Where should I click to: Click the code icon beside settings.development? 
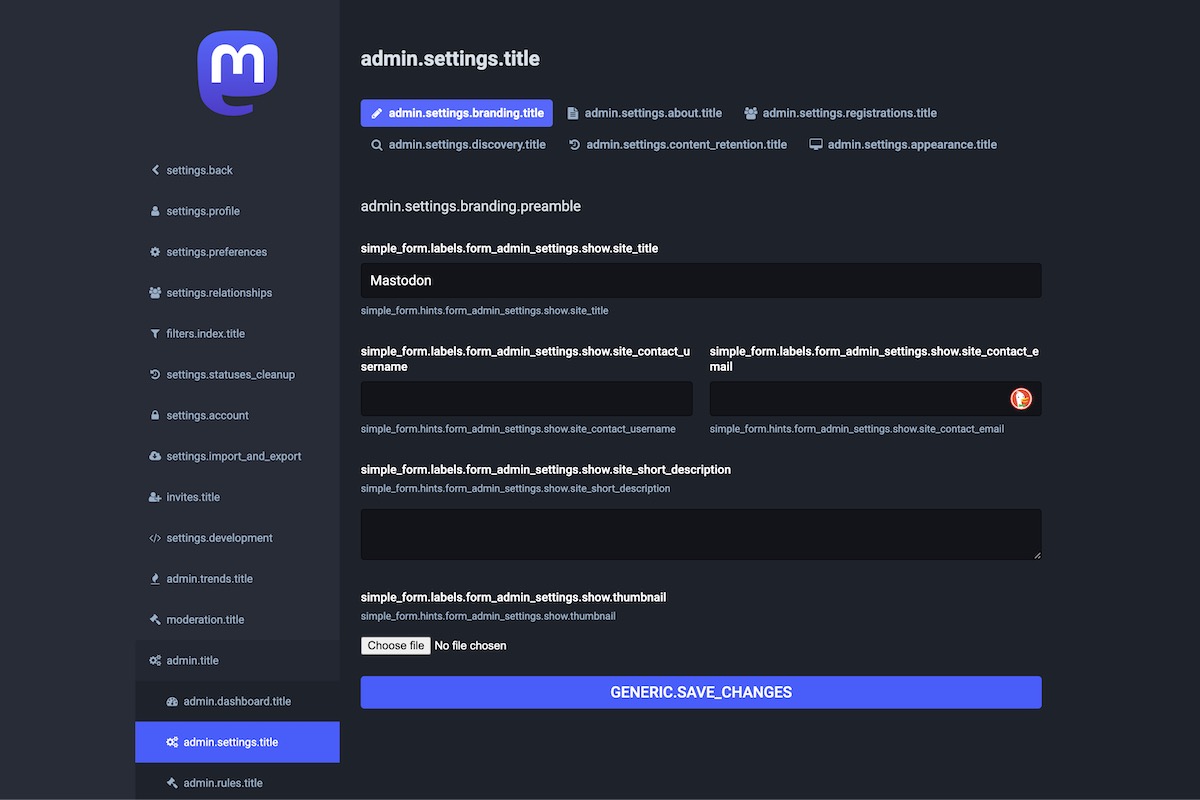(x=155, y=538)
